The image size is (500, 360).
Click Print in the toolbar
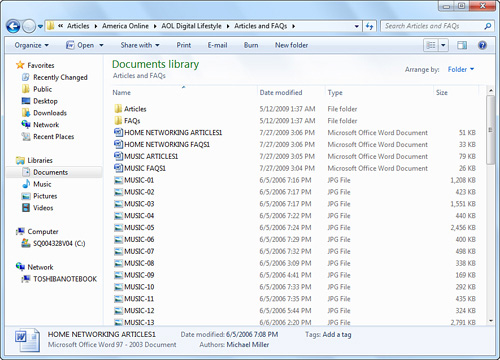[x=184, y=45]
